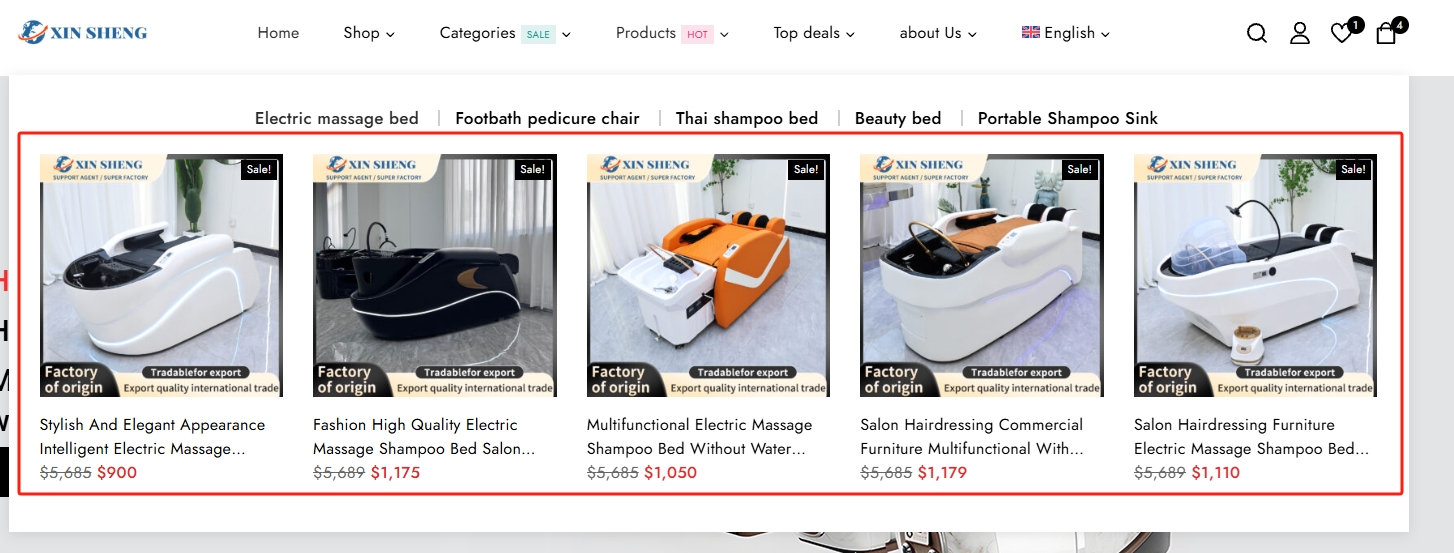Open the shopping bag cart icon
The image size is (1454, 553).
click(x=1386, y=33)
